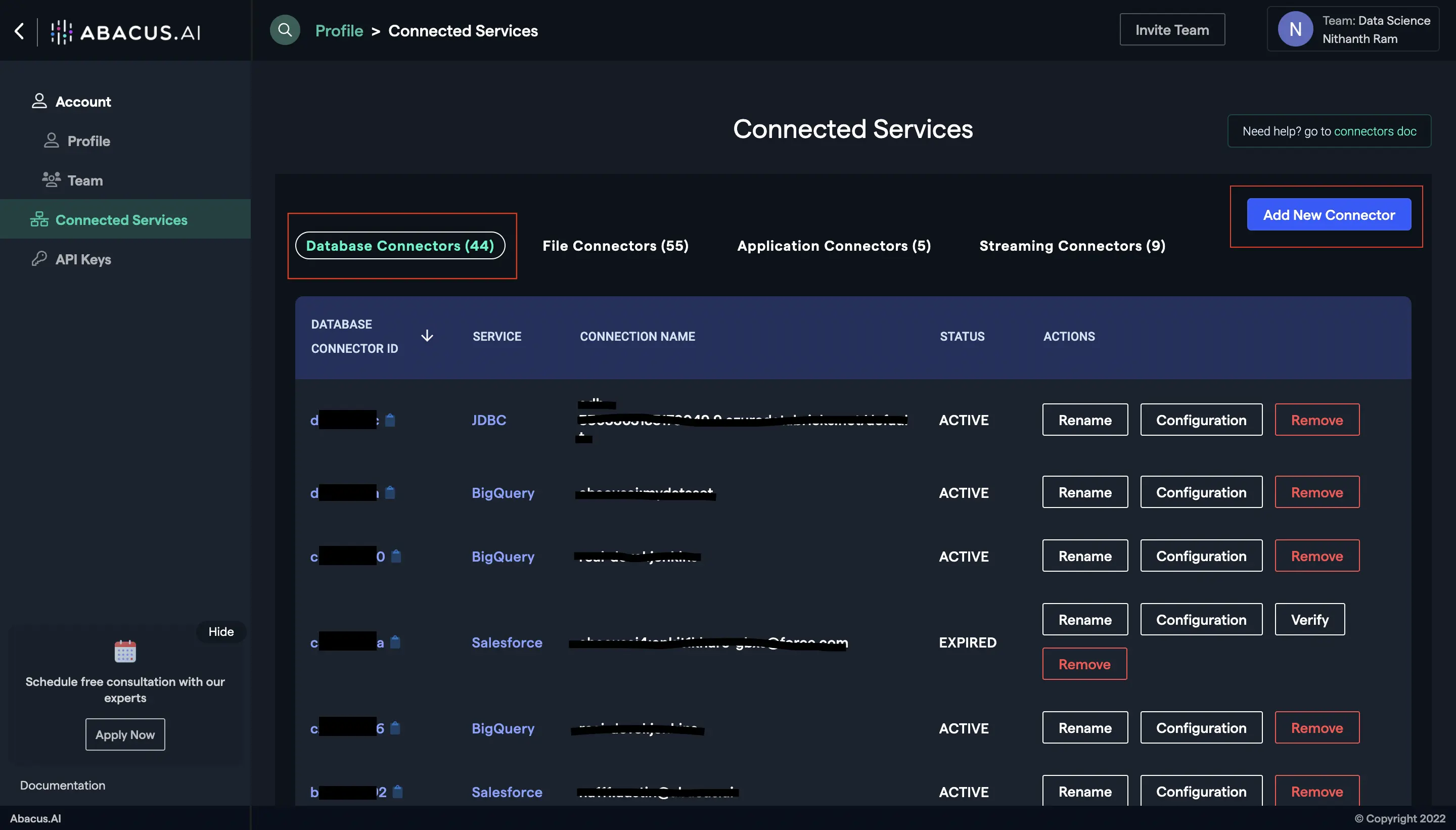Copy the JDBC connector ID using clipboard icon
This screenshot has height=830, width=1456.
point(390,420)
